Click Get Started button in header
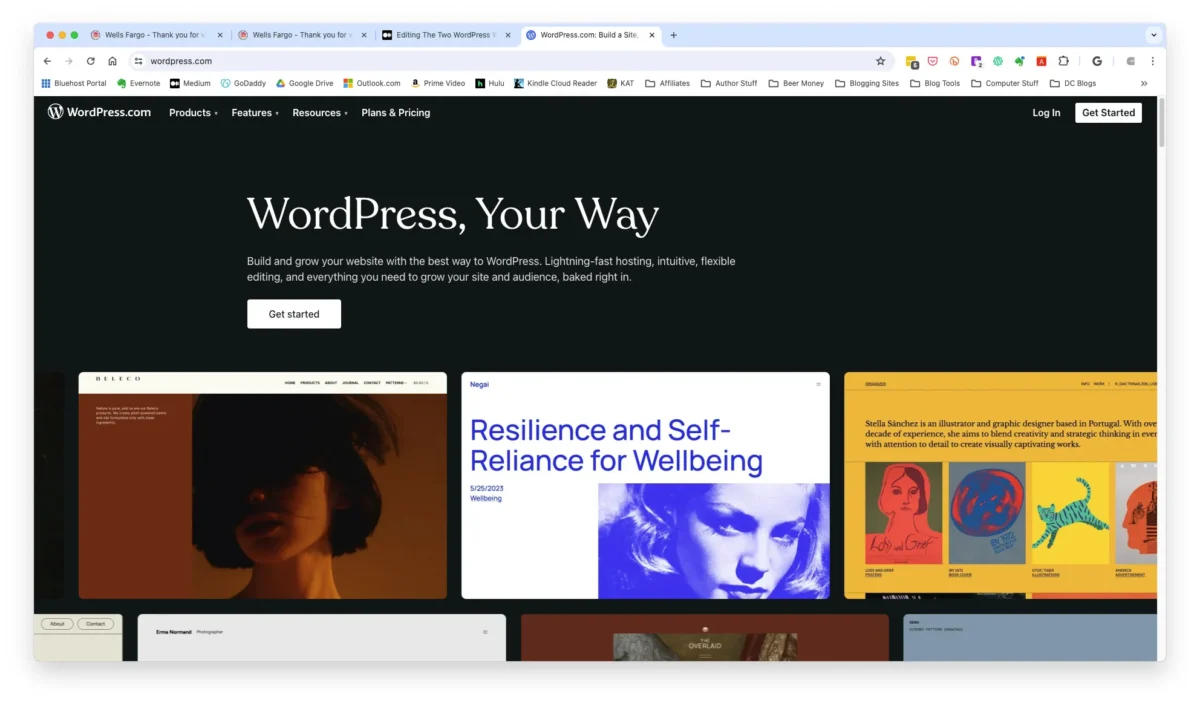Screen dimensions: 1200x706 [1108, 113]
